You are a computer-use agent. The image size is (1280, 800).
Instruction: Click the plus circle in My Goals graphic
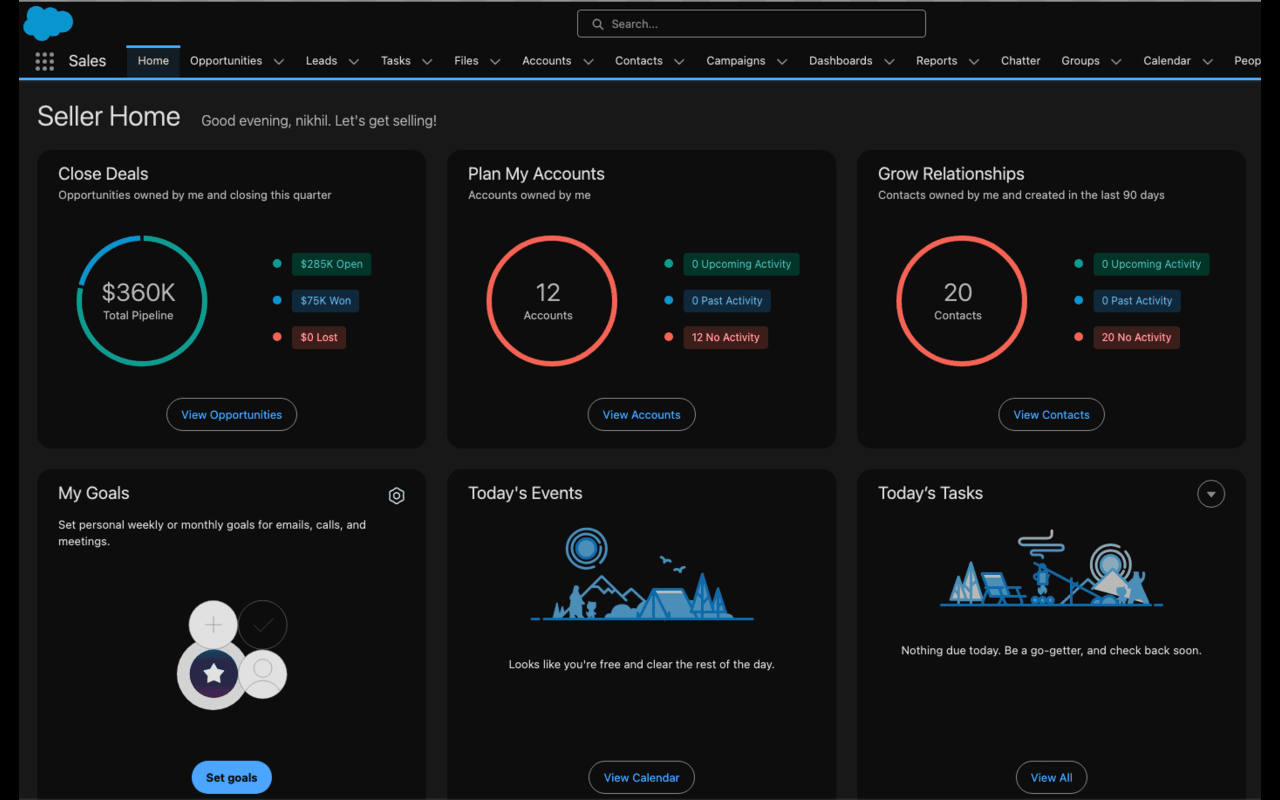pos(213,624)
